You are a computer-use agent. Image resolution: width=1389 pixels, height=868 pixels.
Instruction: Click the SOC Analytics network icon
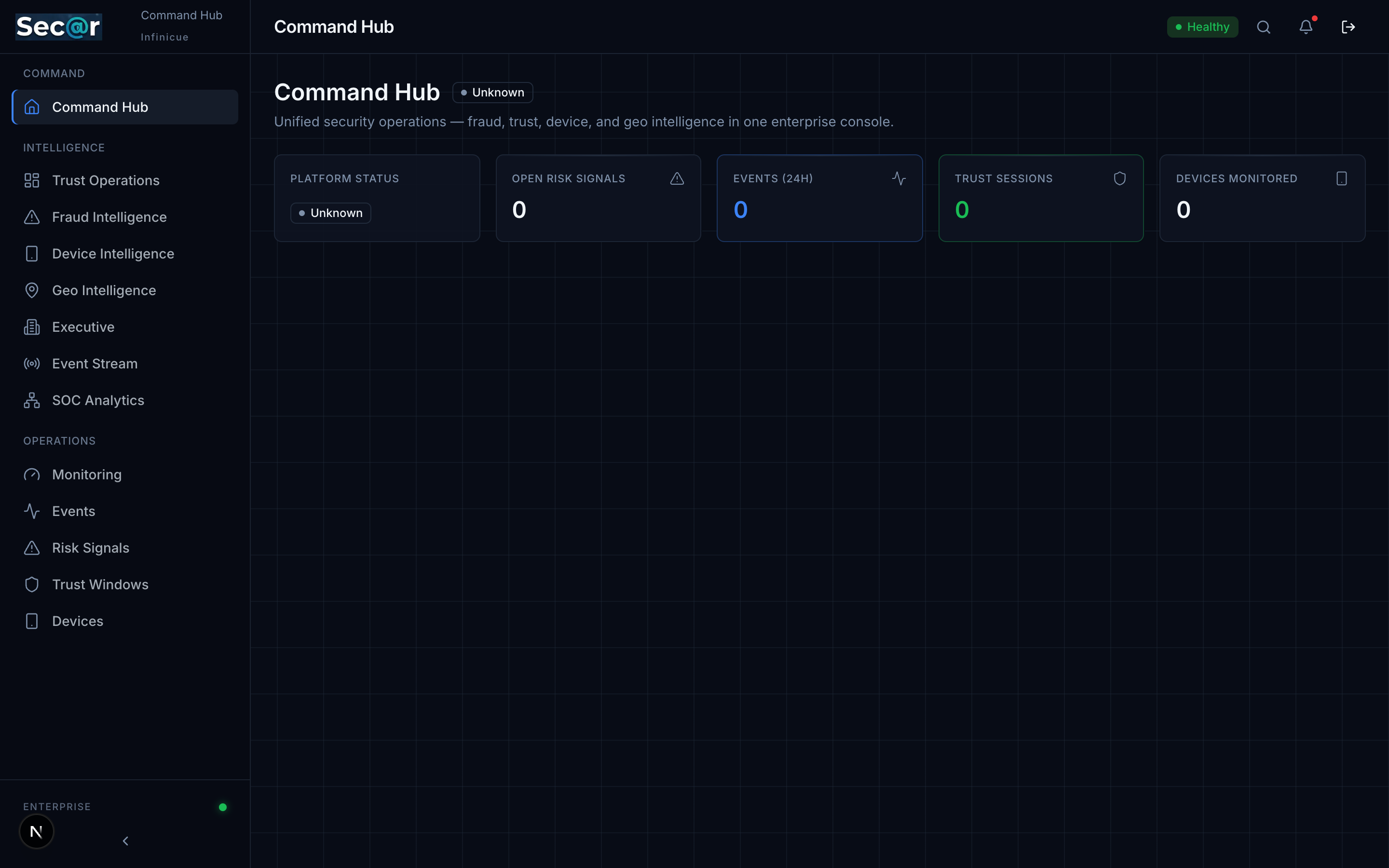click(32, 400)
